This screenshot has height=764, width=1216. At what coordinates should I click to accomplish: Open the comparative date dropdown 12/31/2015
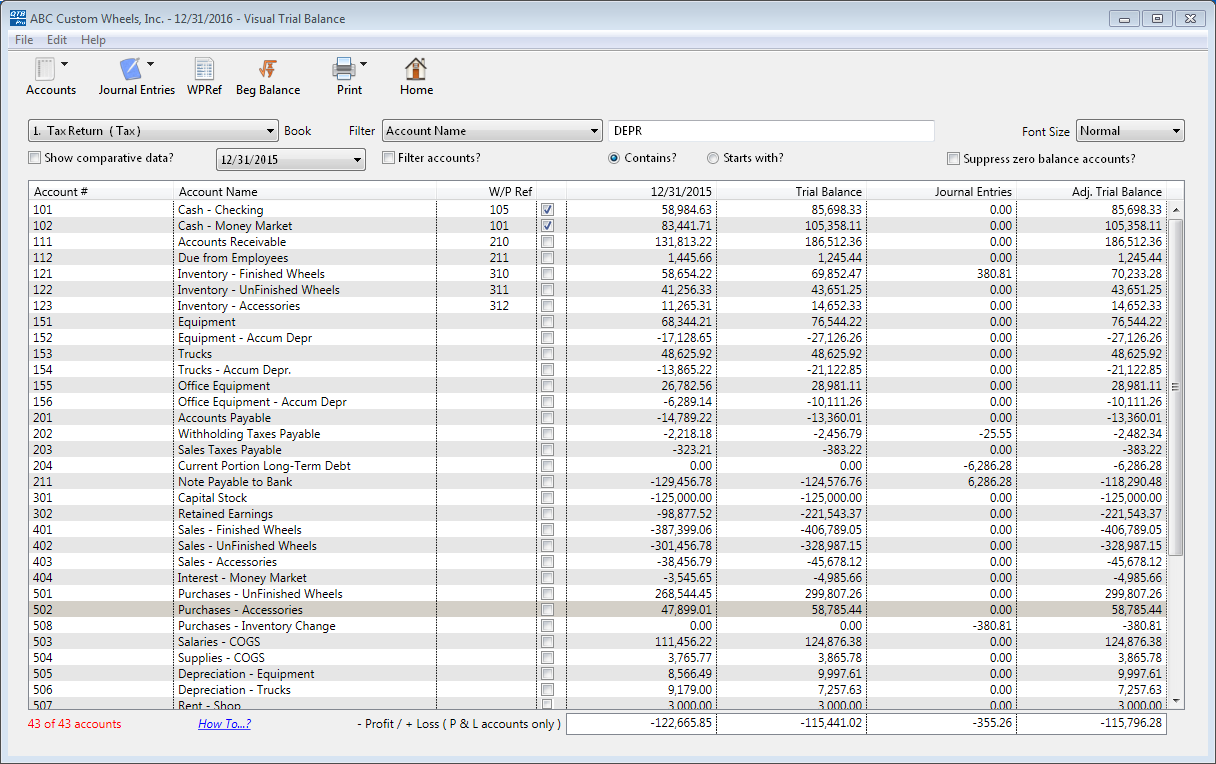pyautogui.click(x=291, y=159)
